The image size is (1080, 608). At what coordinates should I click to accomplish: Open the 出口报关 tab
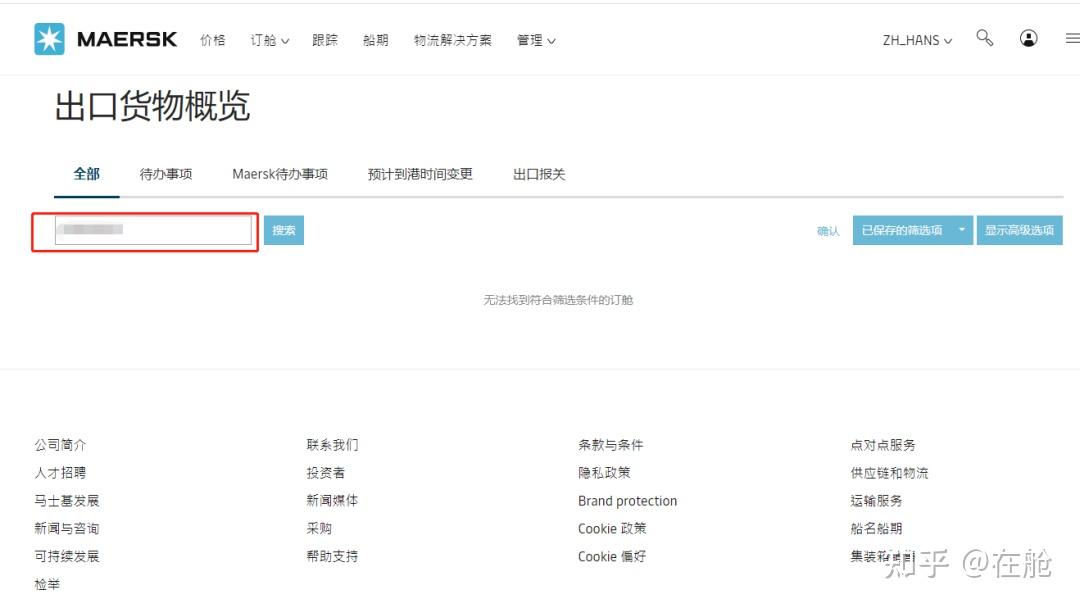(538, 173)
